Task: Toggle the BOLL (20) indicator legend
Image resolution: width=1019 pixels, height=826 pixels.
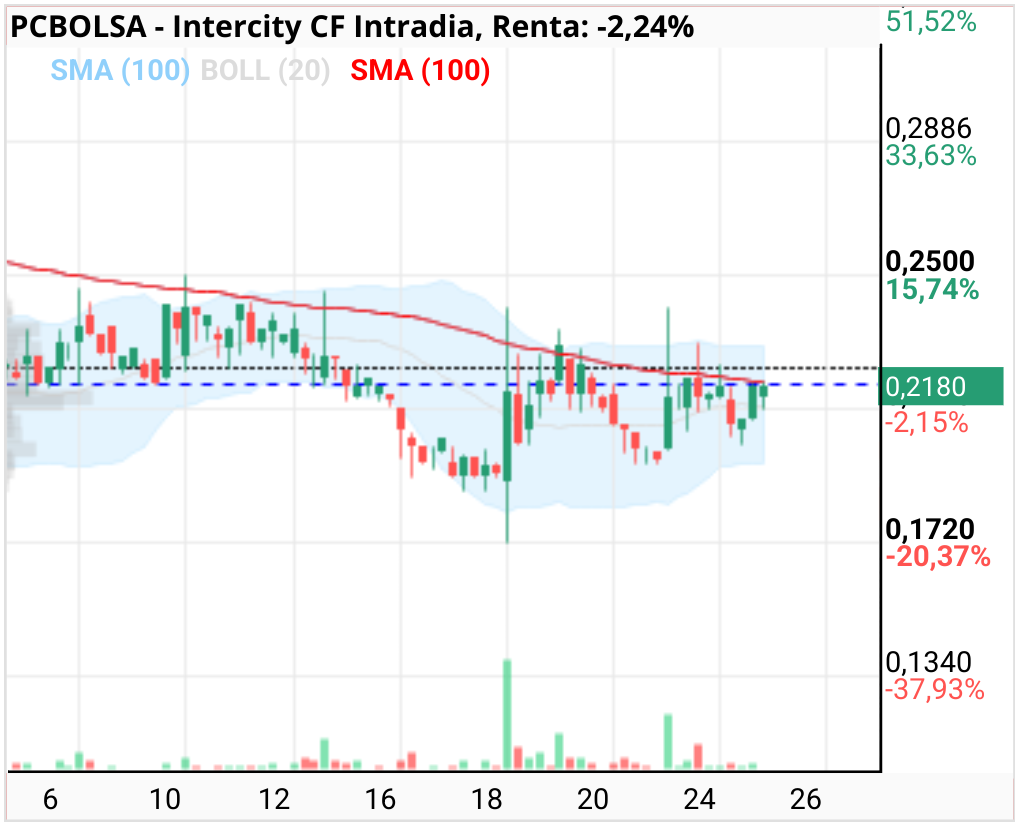Action: point(265,70)
